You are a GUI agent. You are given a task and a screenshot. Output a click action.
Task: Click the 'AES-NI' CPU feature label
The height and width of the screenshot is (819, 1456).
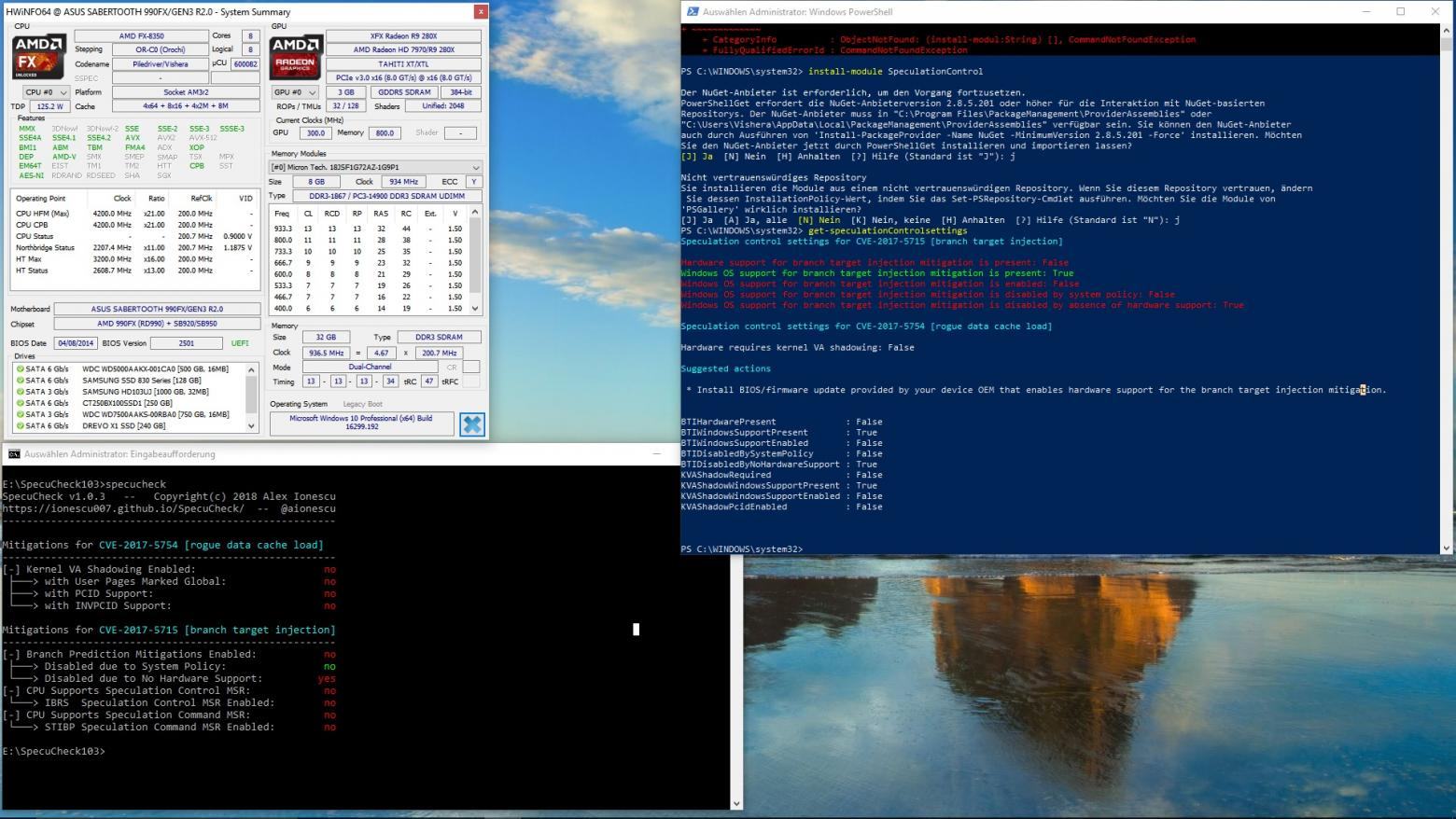tap(31, 175)
